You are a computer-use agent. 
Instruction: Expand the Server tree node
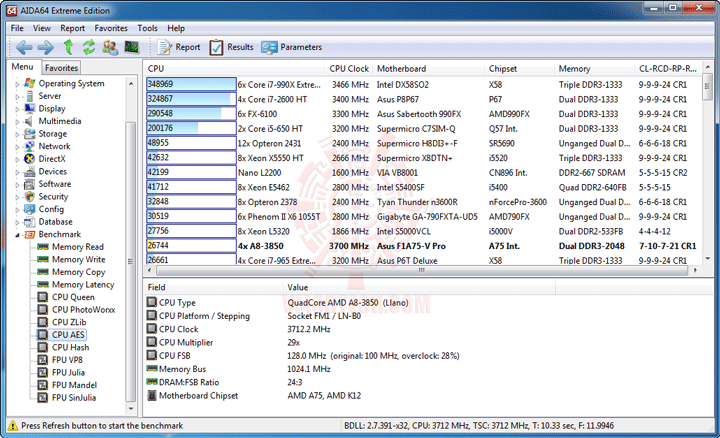[17, 96]
